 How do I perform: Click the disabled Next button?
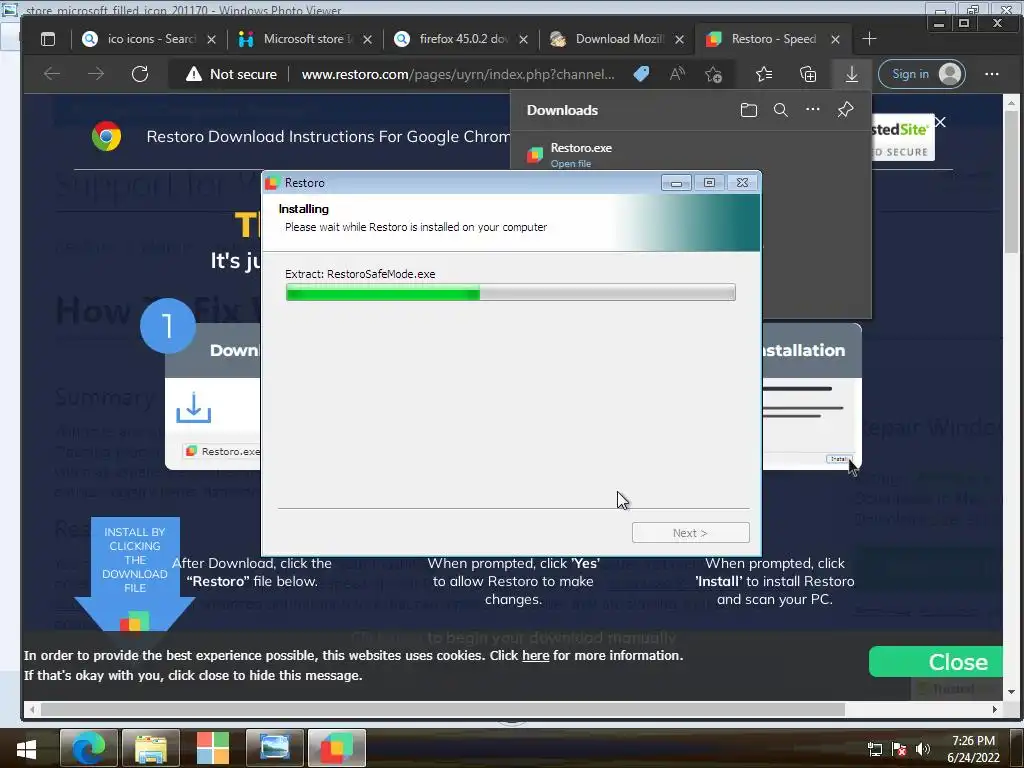690,533
